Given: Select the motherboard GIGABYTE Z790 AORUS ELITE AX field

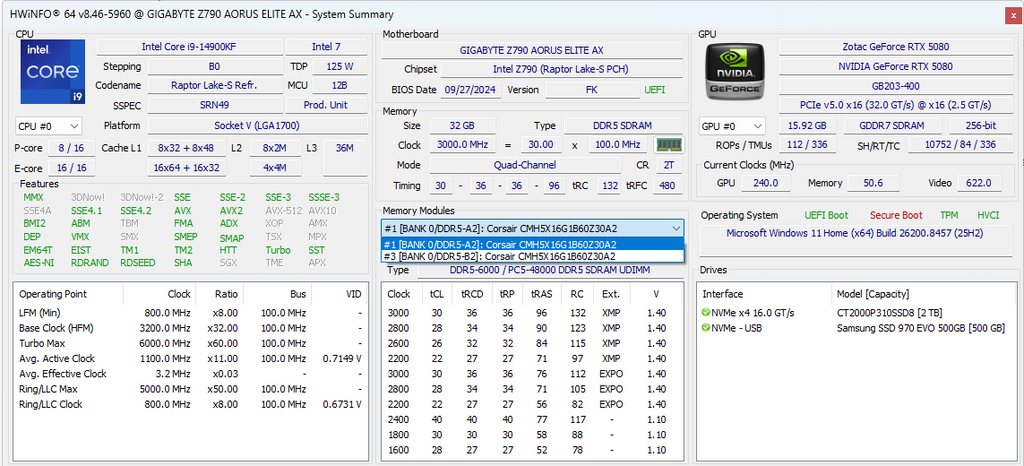Looking at the screenshot, I should tap(532, 50).
